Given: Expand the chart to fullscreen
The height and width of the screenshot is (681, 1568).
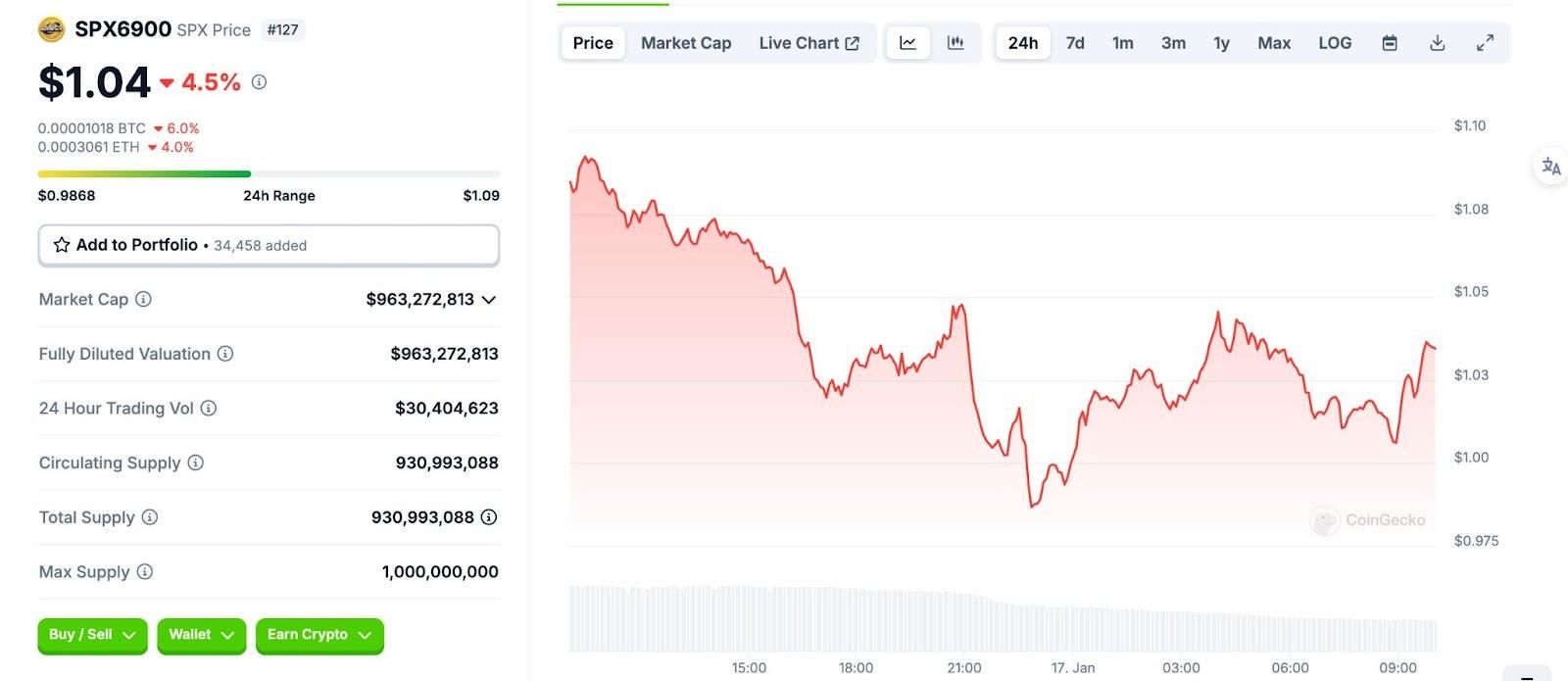Looking at the screenshot, I should point(1486,43).
